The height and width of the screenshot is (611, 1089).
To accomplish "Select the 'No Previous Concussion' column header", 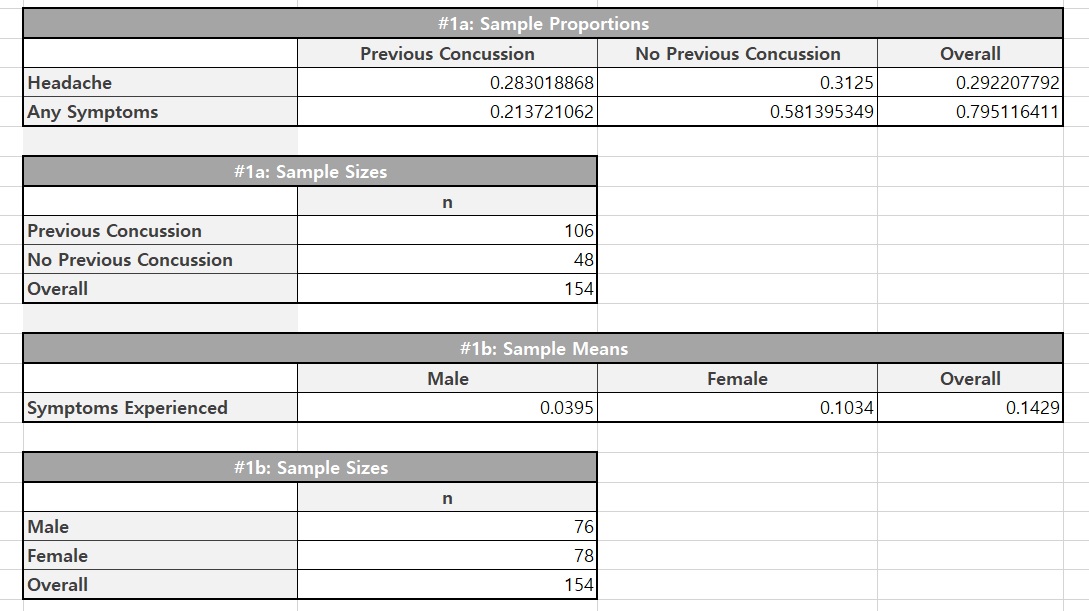I will point(737,53).
